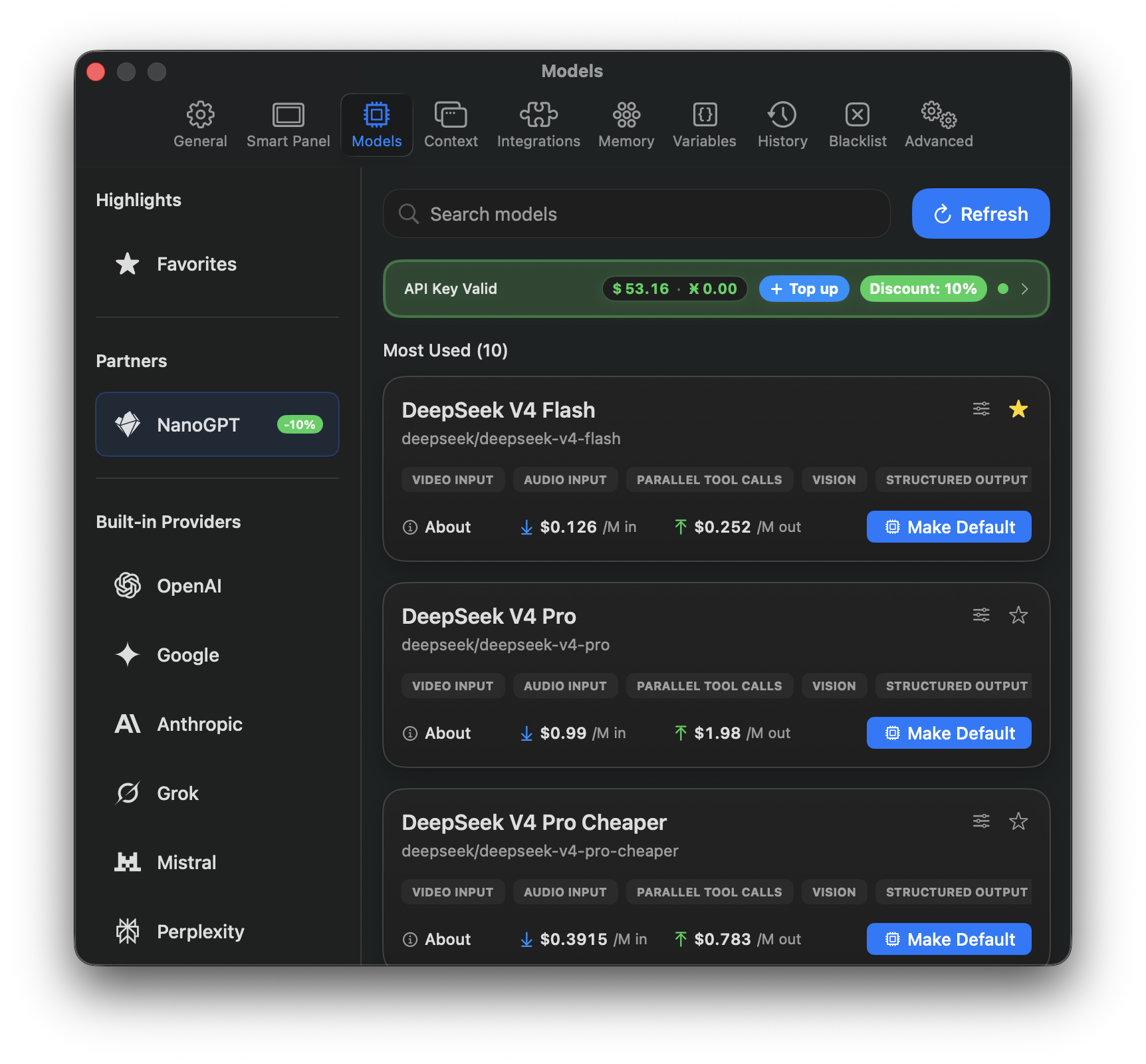Screen dimensions: 1146x1064
Task: Refresh the models list
Action: [x=981, y=213]
